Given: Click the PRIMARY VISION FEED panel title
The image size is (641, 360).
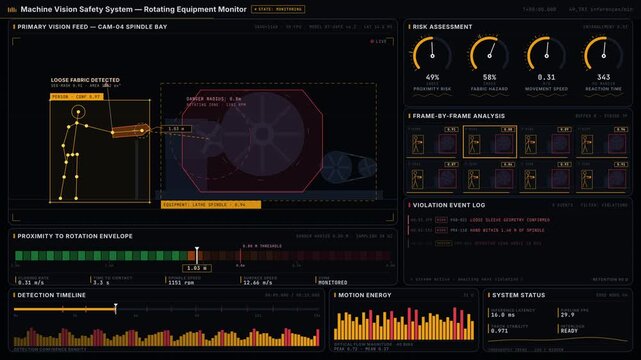Looking at the screenshot, I should (x=92, y=27).
